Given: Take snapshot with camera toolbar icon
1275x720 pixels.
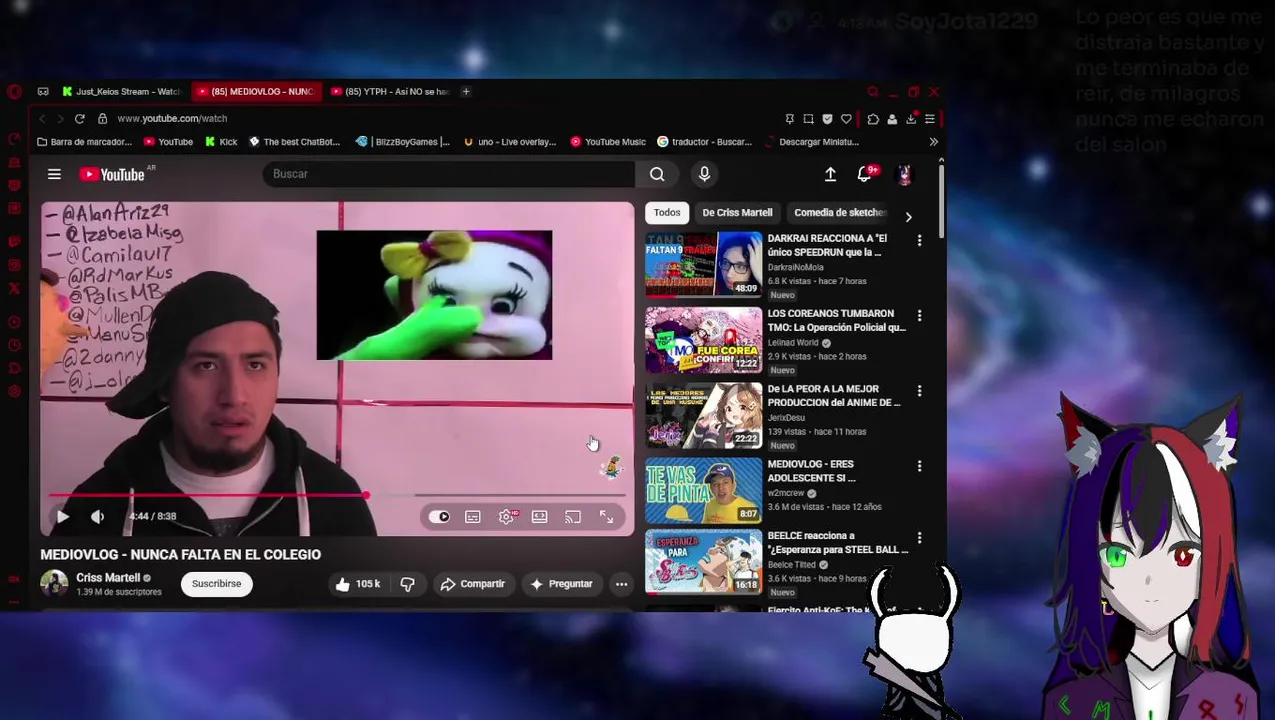Looking at the screenshot, I should (x=808, y=119).
